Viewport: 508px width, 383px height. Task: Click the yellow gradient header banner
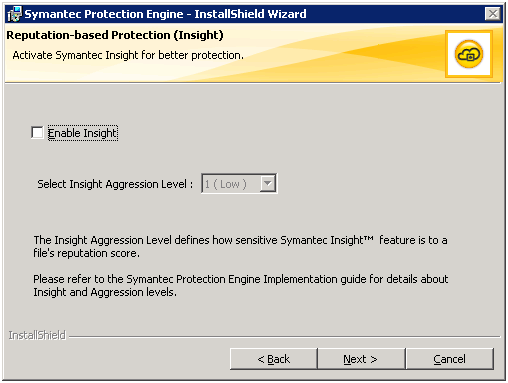[253, 53]
